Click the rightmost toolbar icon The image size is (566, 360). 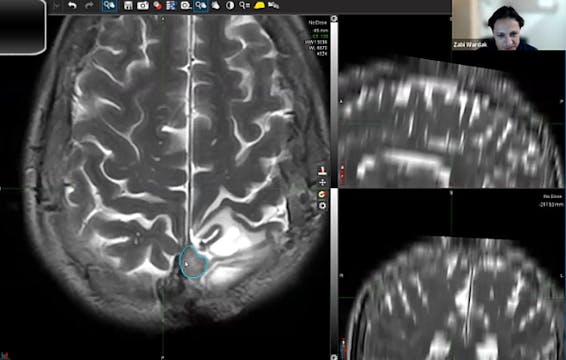pos(273,5)
